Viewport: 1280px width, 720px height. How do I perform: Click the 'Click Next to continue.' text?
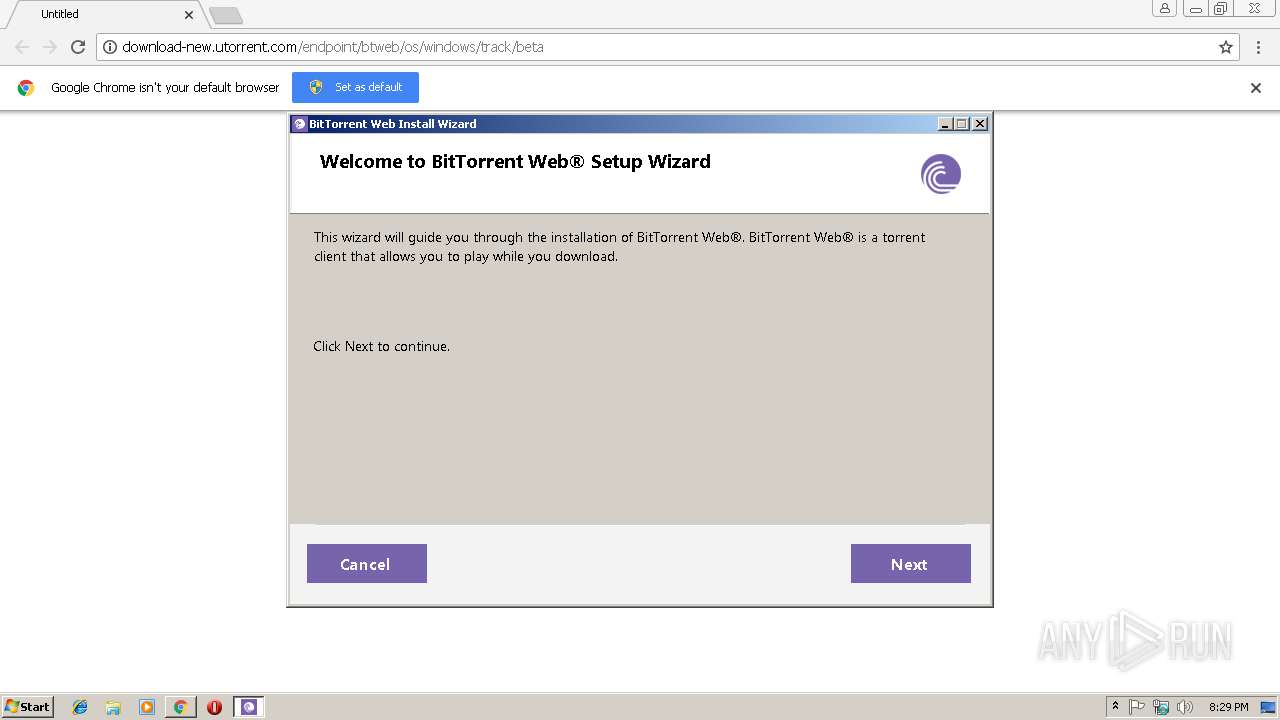381,346
